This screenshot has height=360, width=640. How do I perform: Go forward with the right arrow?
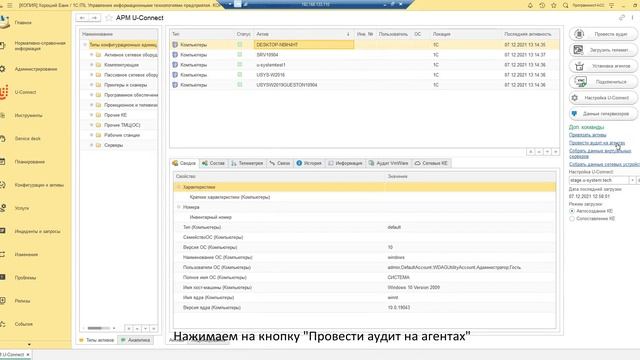[95, 18]
